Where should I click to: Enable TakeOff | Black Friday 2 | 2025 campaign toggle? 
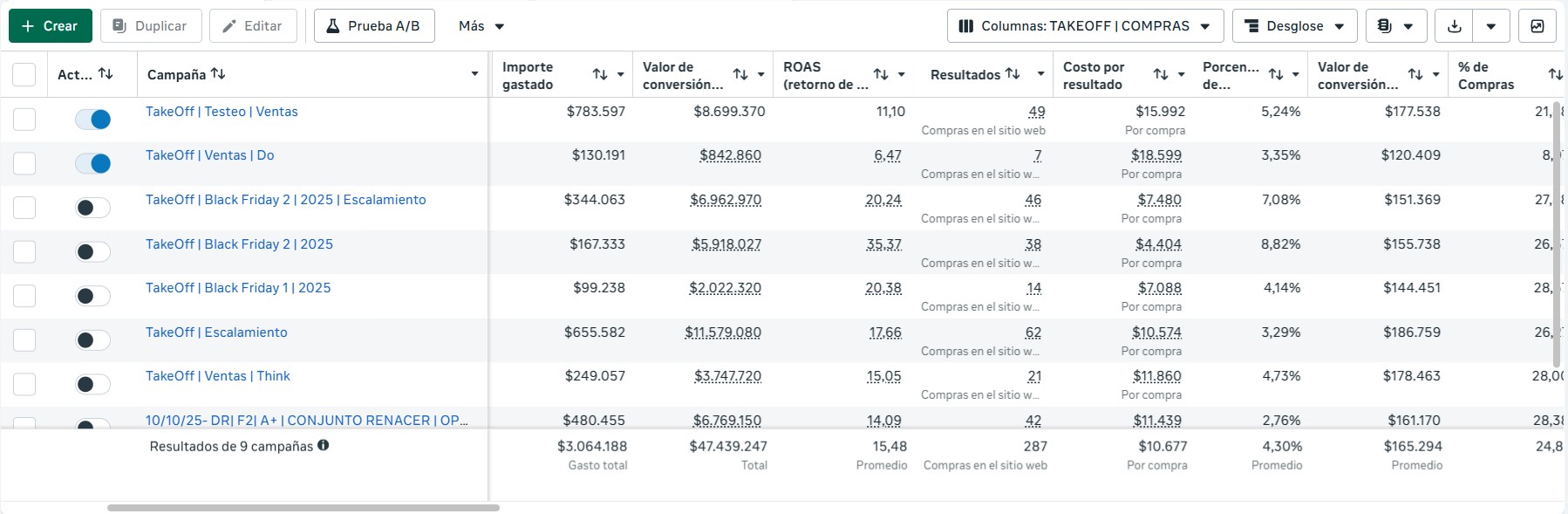93,252
